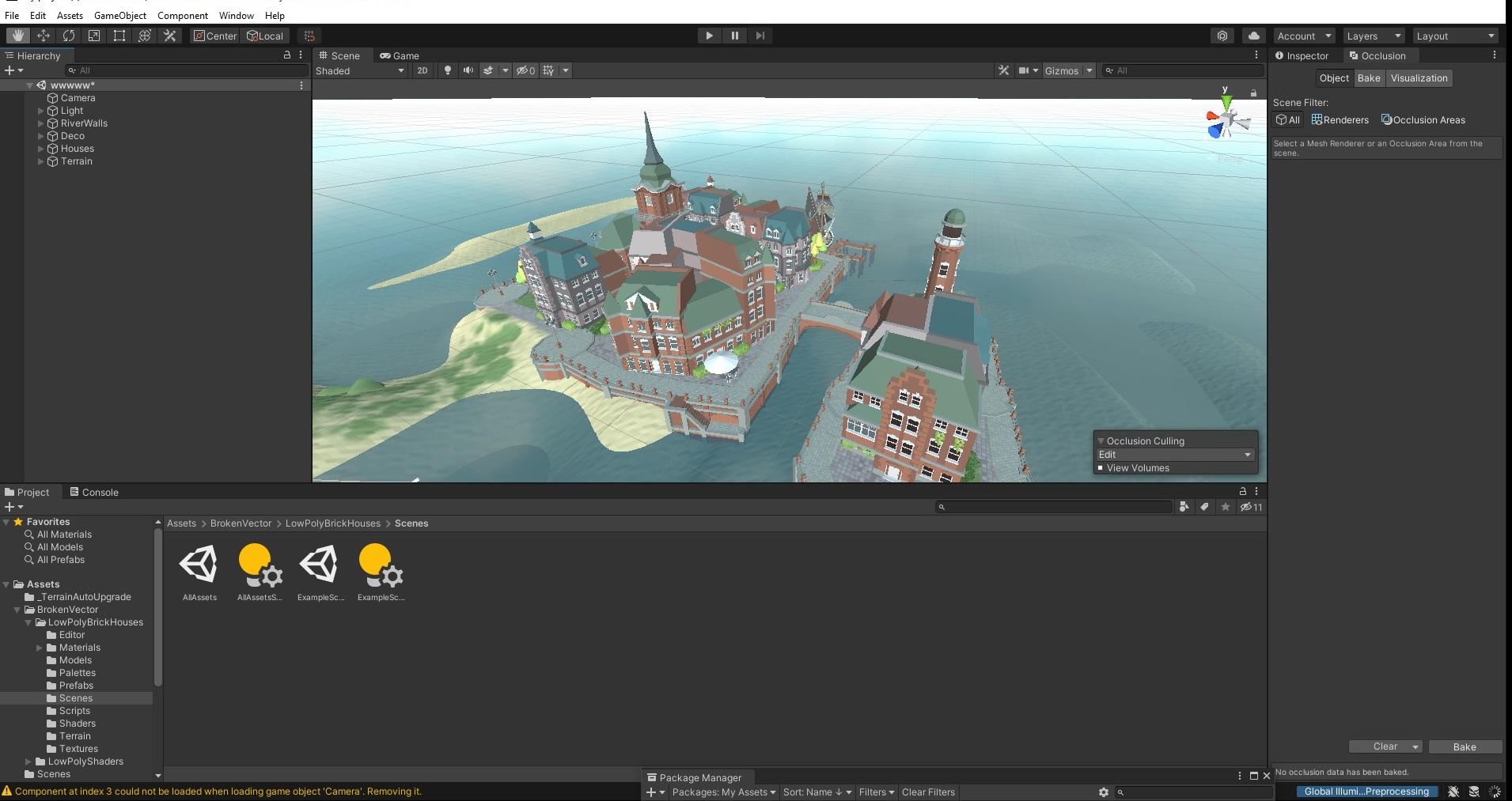Screen dimensions: 1512x801
Task: Open Unity Collaborate icon
Action: point(1222,36)
